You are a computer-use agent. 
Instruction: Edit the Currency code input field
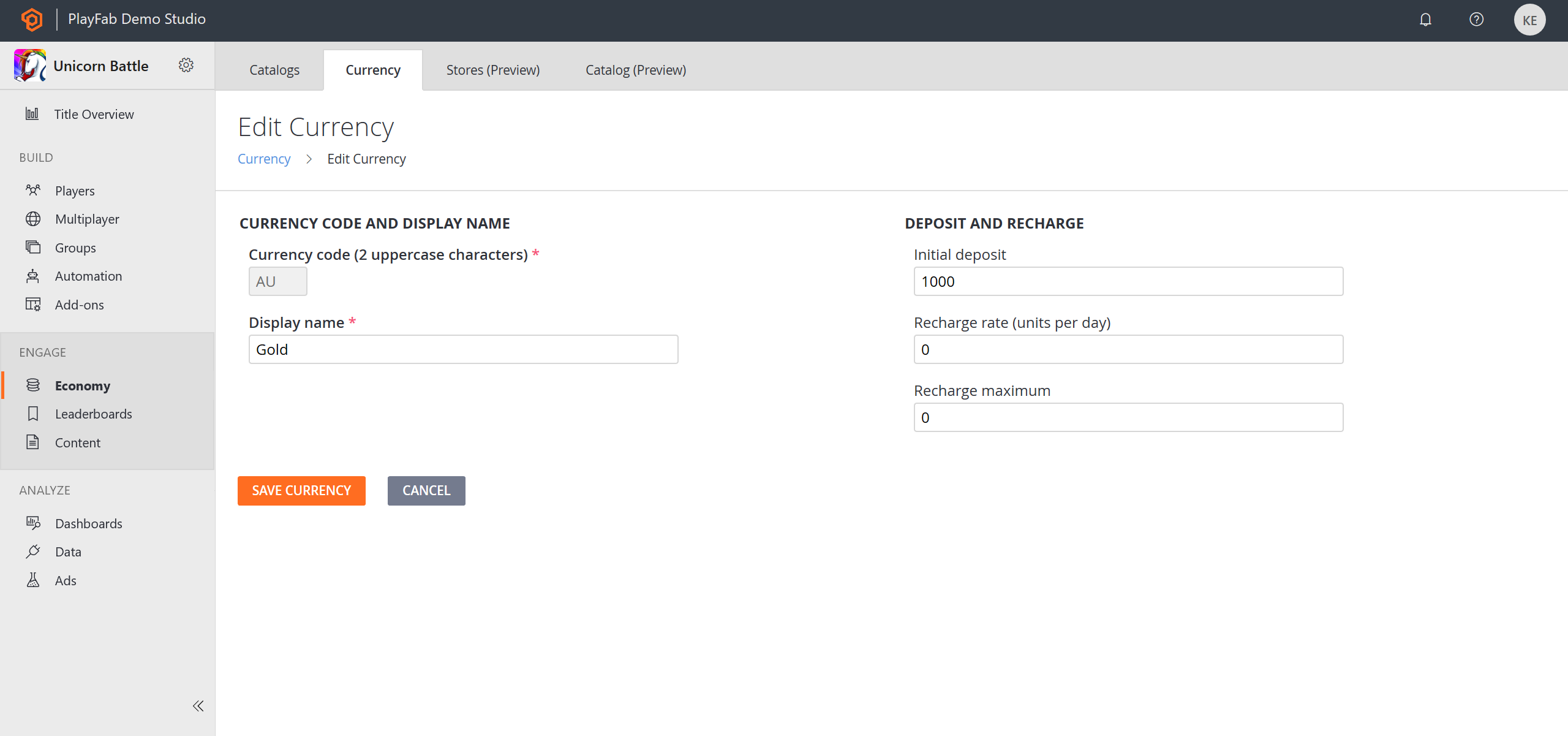tap(278, 281)
